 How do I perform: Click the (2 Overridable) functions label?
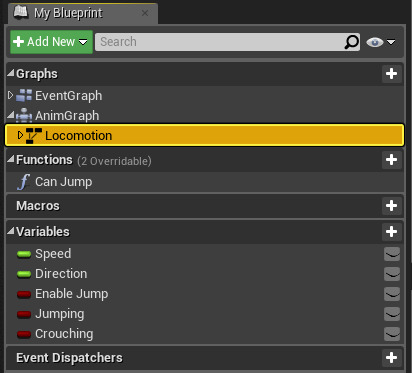tap(114, 161)
